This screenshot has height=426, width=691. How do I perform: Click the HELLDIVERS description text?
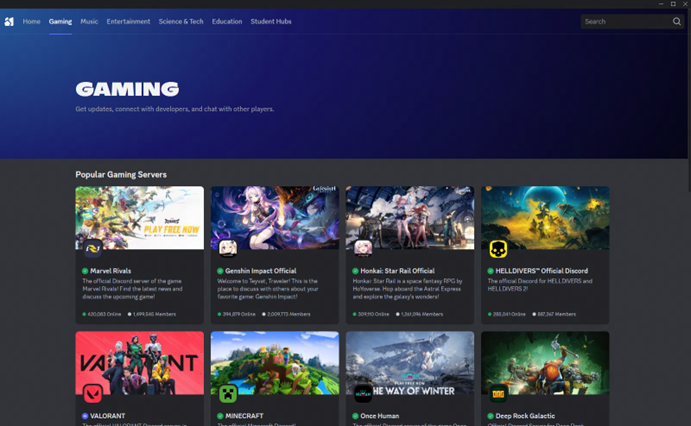(540, 285)
